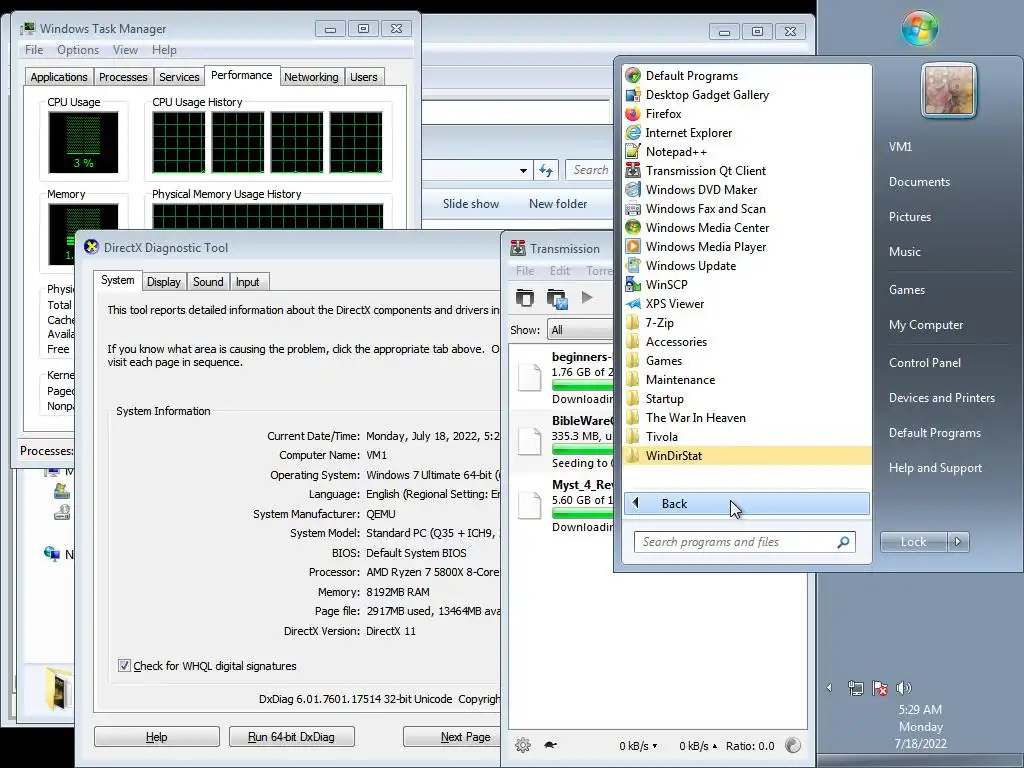
Task: Click the Explorer Search field
Action: click(x=588, y=170)
